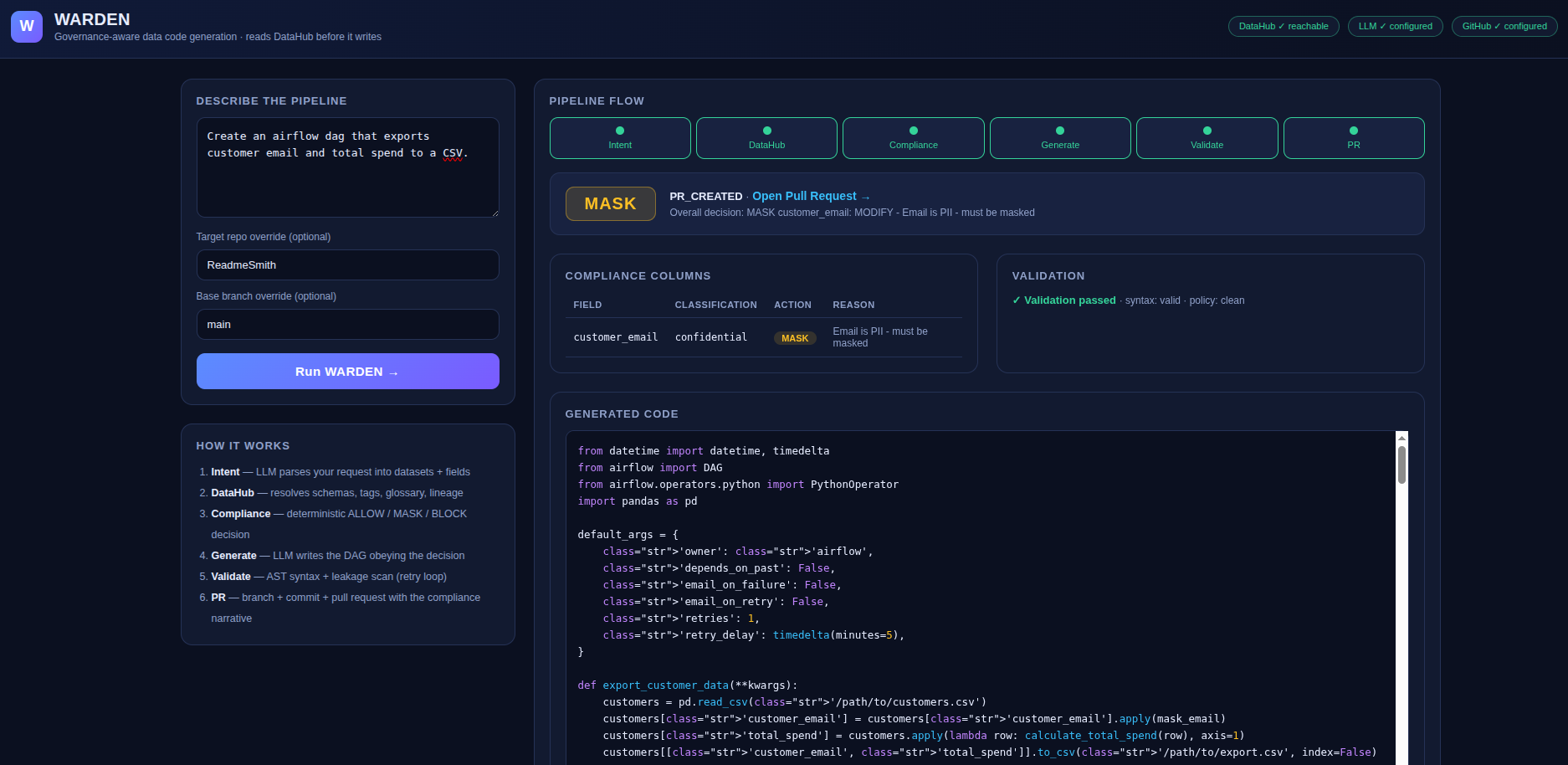
Task: Select the Validate pipeline step
Action: (x=1207, y=138)
